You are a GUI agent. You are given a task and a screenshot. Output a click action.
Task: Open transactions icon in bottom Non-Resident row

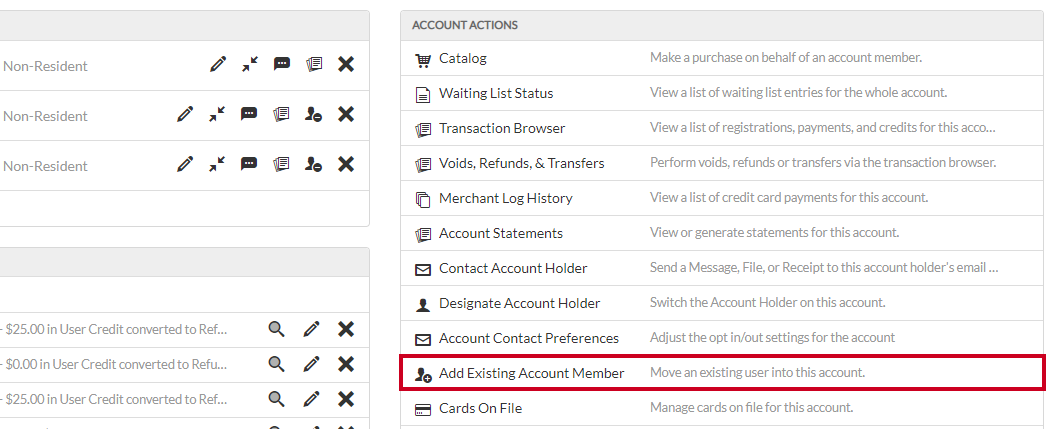click(x=281, y=164)
